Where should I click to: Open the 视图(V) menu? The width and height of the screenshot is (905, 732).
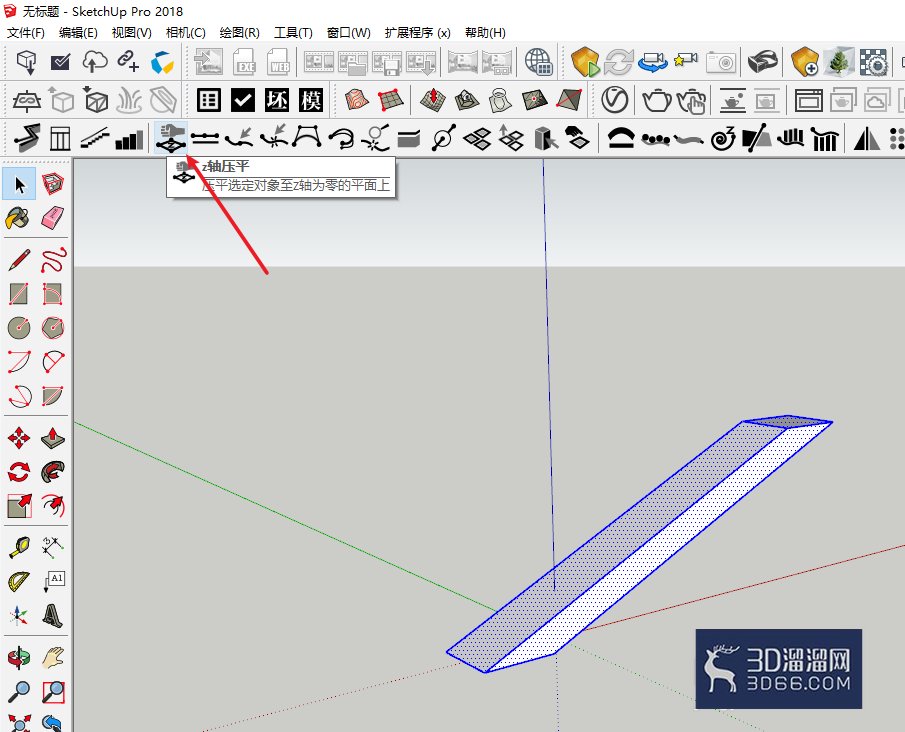click(x=132, y=33)
